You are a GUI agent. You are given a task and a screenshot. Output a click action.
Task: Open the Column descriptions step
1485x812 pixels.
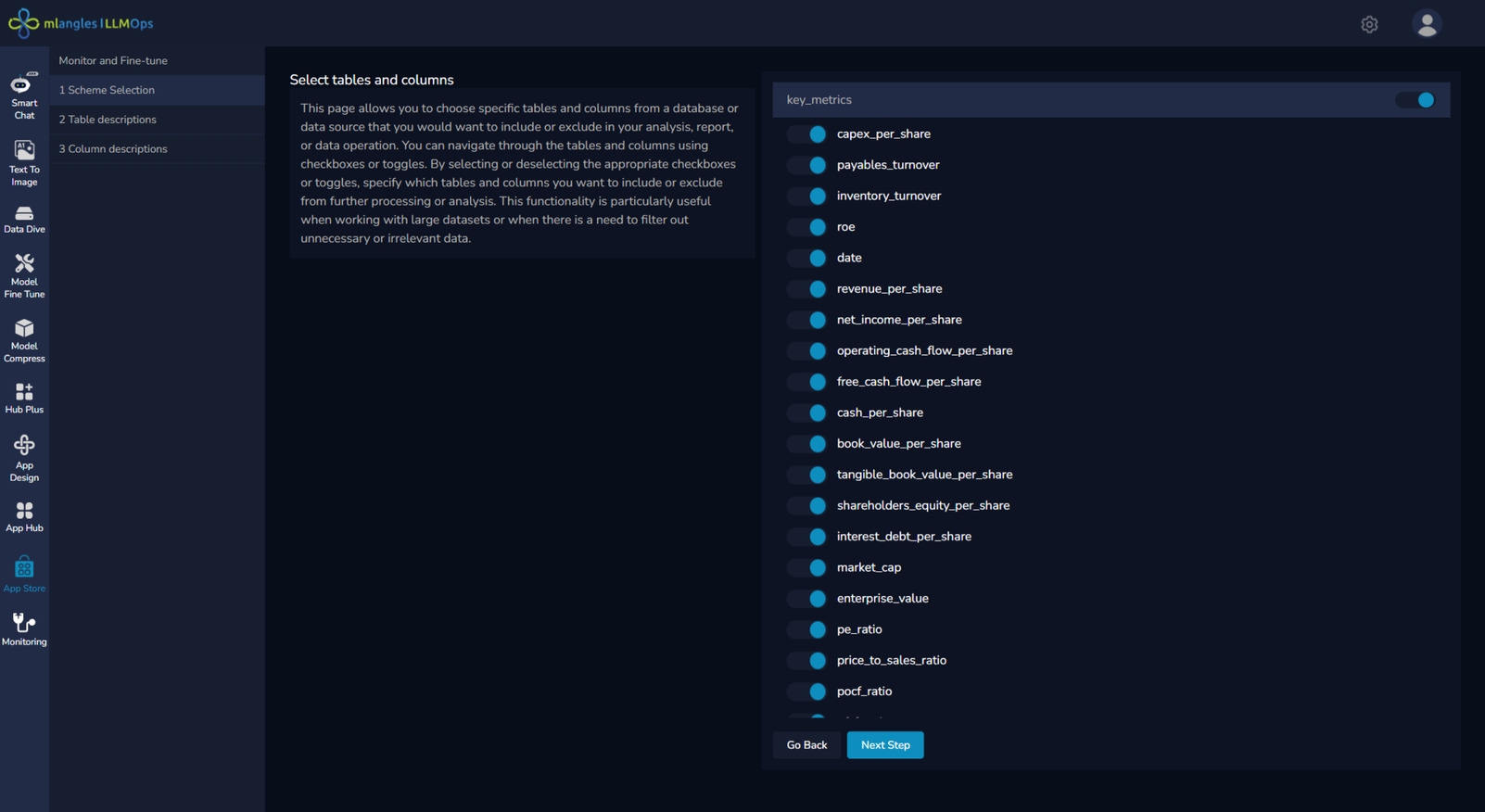point(113,149)
